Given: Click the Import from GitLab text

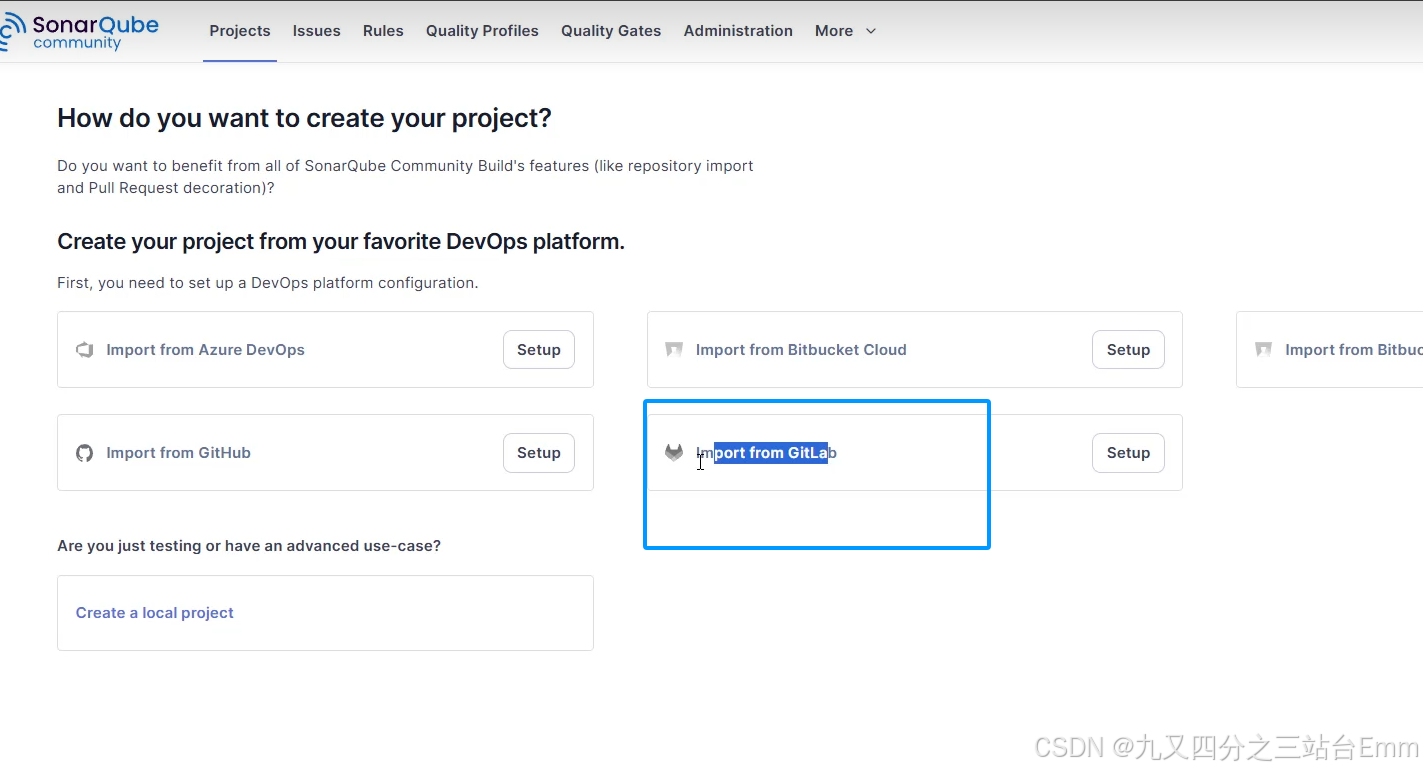Looking at the screenshot, I should [766, 453].
